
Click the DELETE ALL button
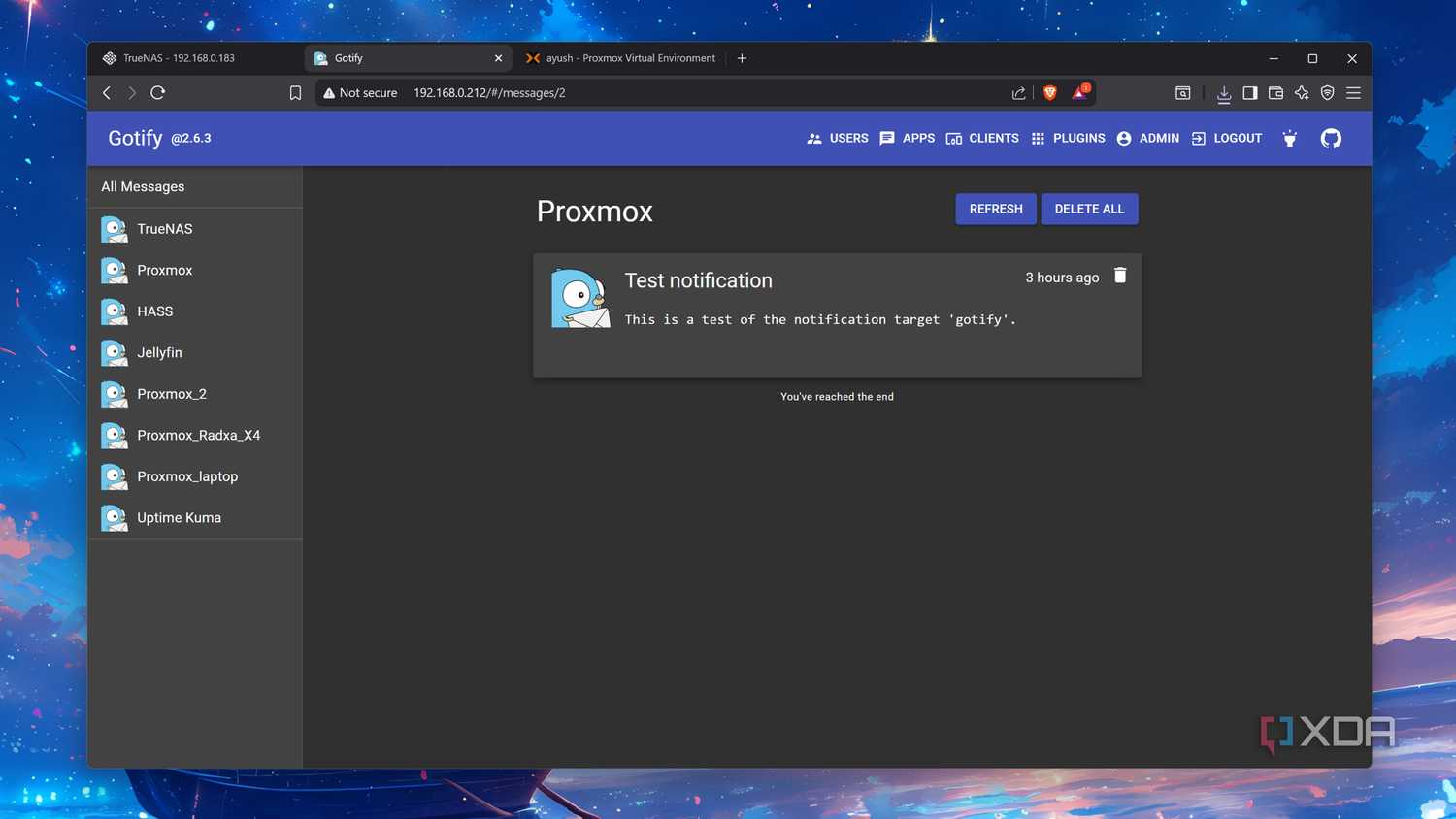[x=1089, y=209]
